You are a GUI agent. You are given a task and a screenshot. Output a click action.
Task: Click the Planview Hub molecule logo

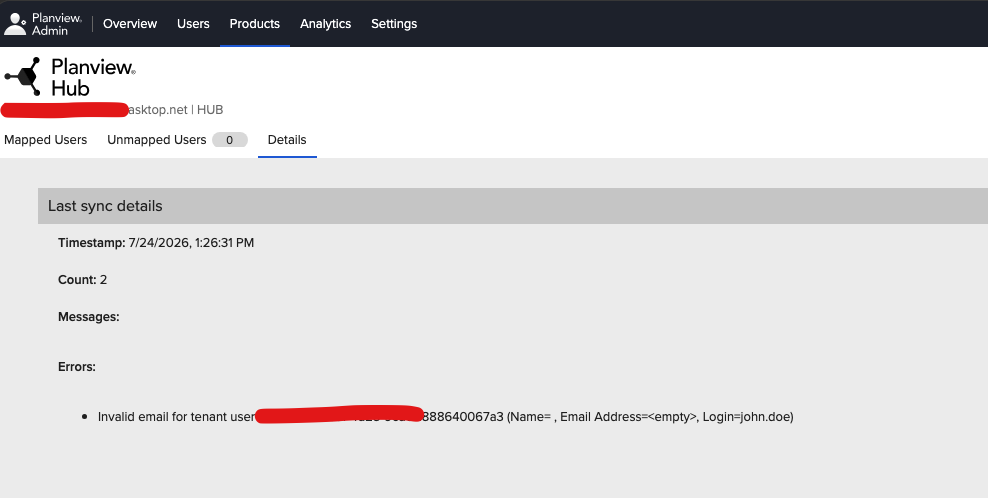(23, 76)
